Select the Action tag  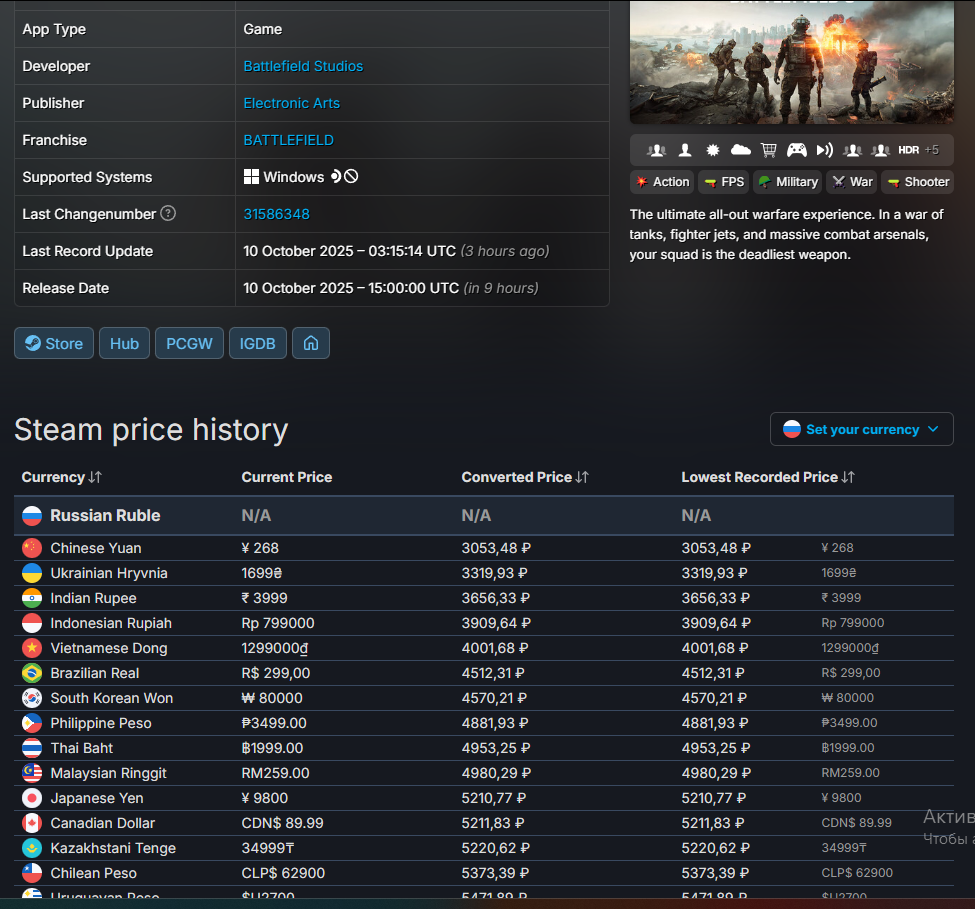tap(662, 182)
